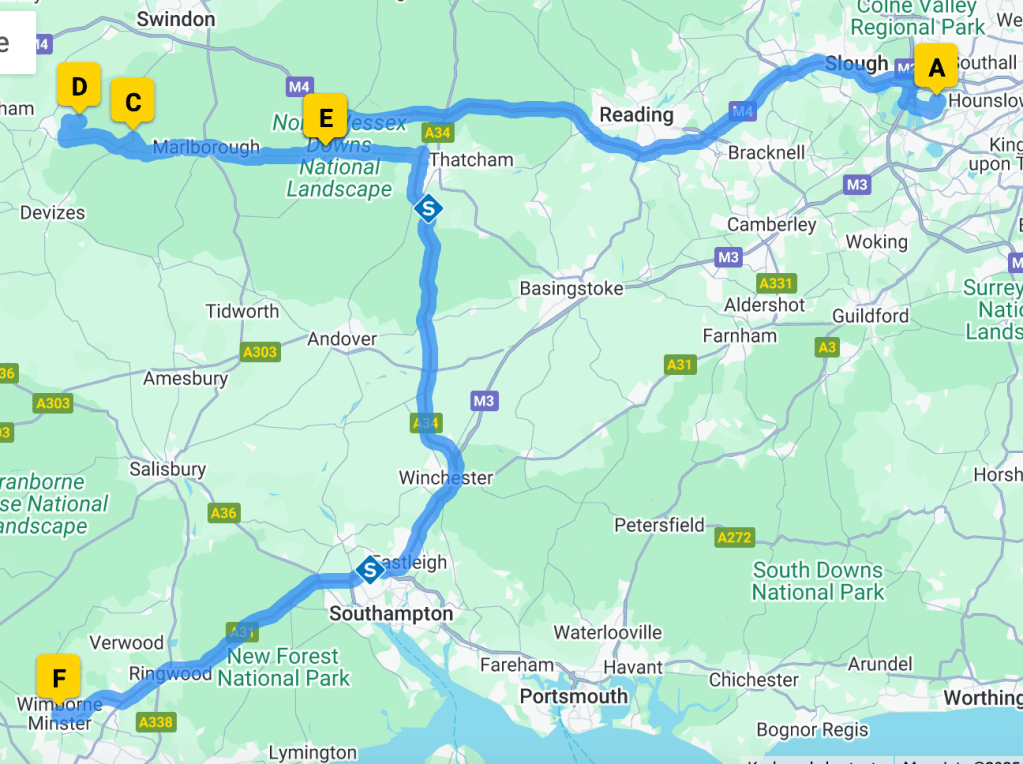Click waypoint marker D

click(79, 86)
